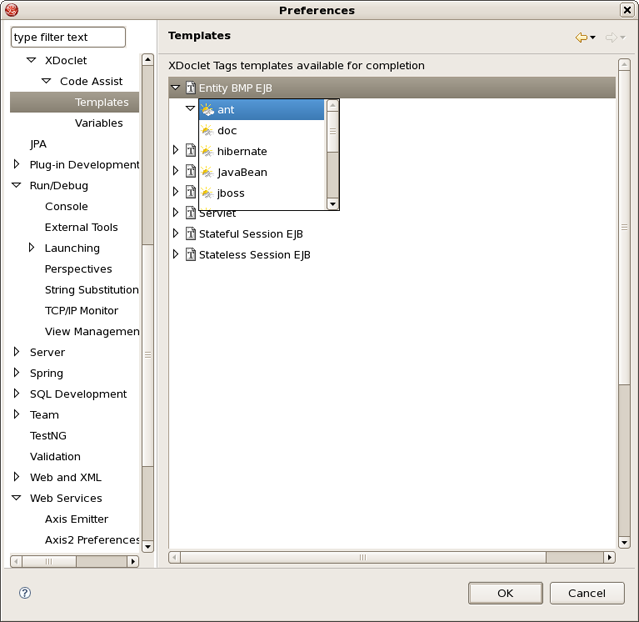Expand the Stateless Session EJB node

[176, 255]
